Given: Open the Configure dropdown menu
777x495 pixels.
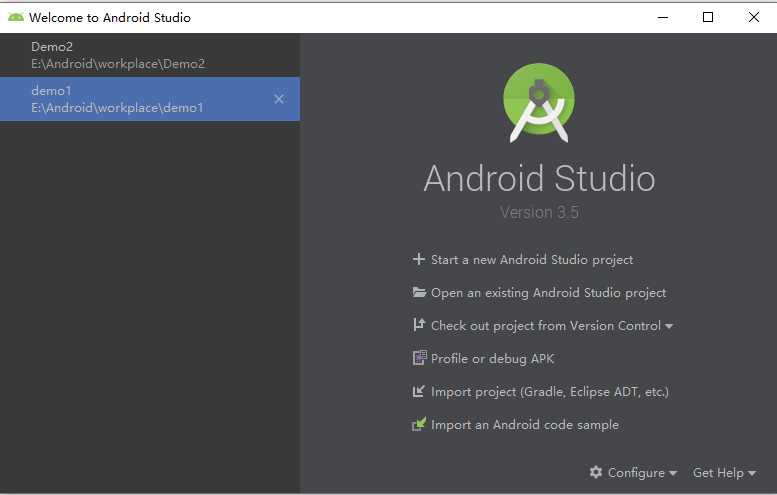Looking at the screenshot, I should tap(642, 473).
